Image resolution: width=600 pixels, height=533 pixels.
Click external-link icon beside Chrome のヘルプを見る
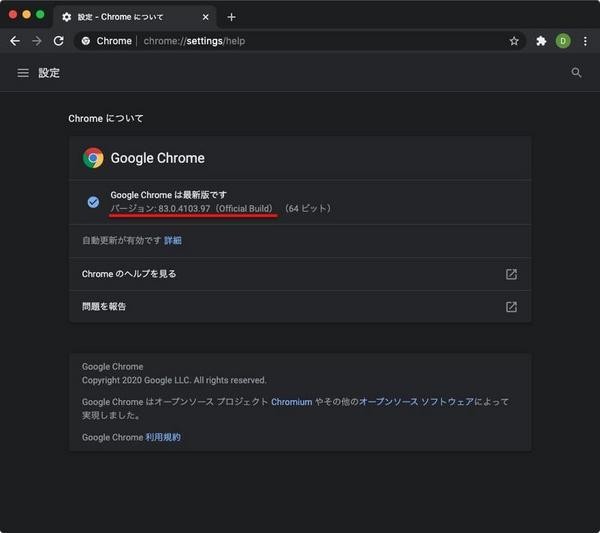coord(511,274)
